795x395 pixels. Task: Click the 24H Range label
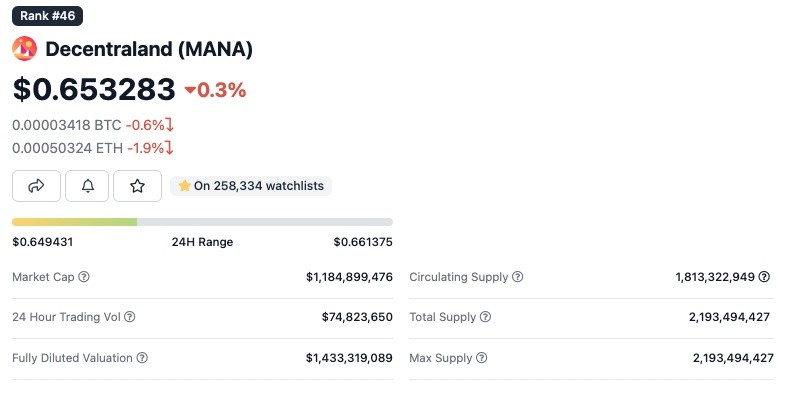pos(202,242)
